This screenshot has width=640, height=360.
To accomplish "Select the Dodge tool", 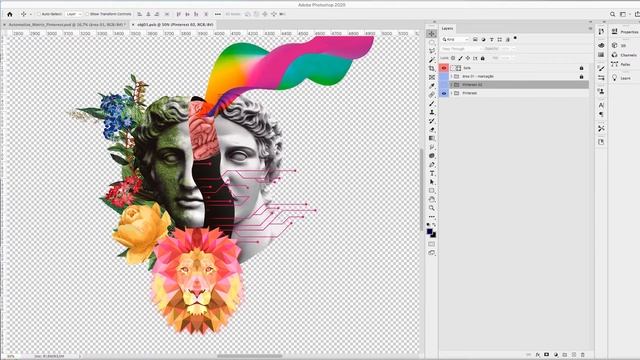I will (x=432, y=156).
